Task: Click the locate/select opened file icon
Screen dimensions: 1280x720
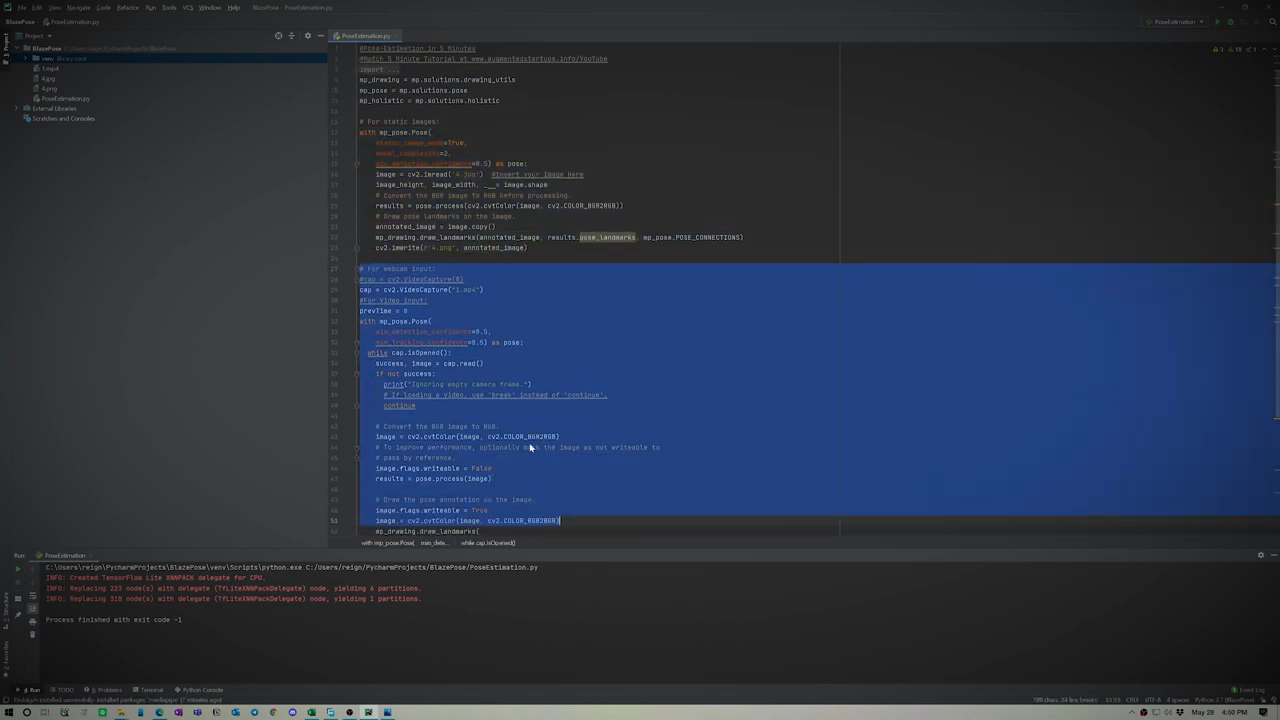Action: [x=279, y=36]
